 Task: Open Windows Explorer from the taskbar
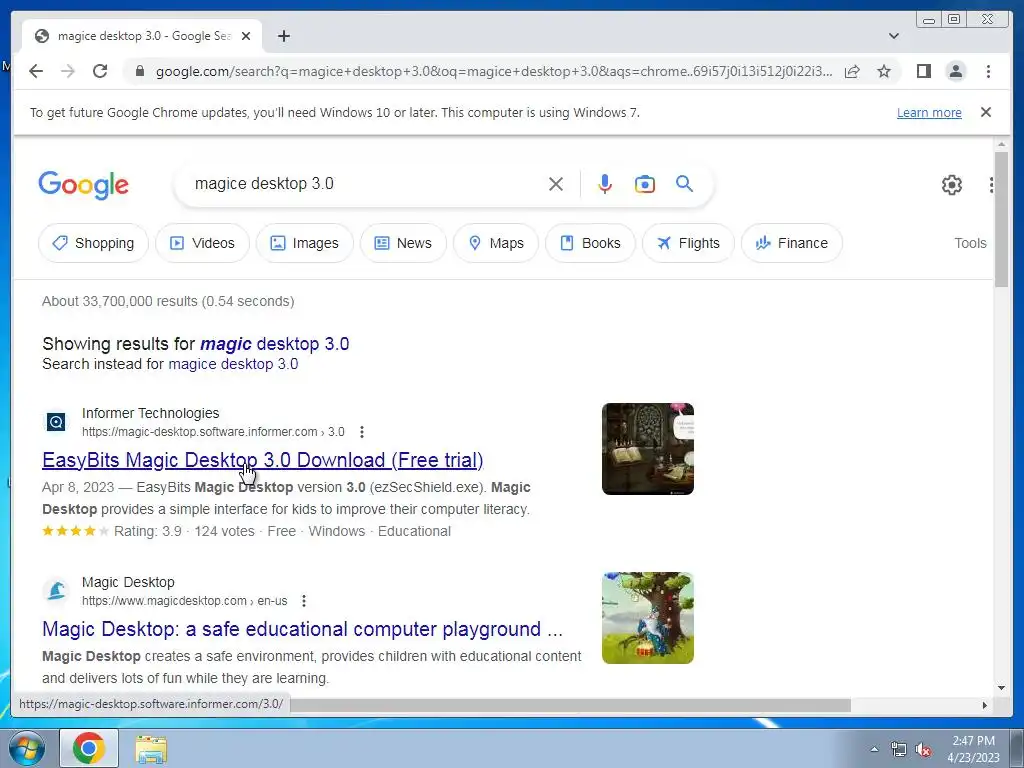pyautogui.click(x=151, y=748)
